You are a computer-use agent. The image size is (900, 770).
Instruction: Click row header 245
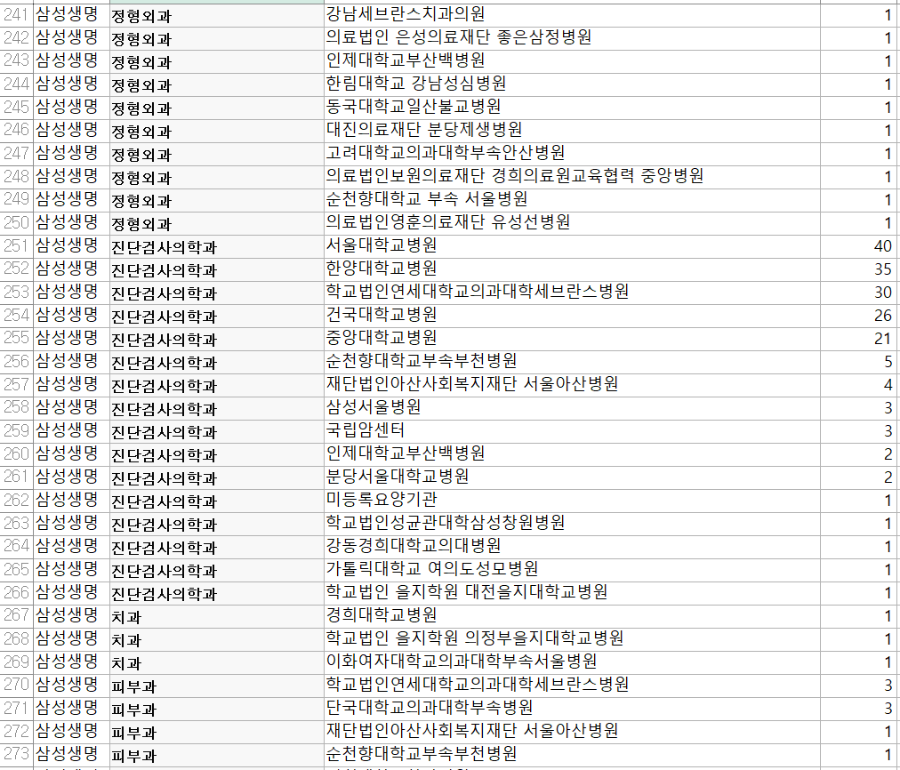click(17, 108)
